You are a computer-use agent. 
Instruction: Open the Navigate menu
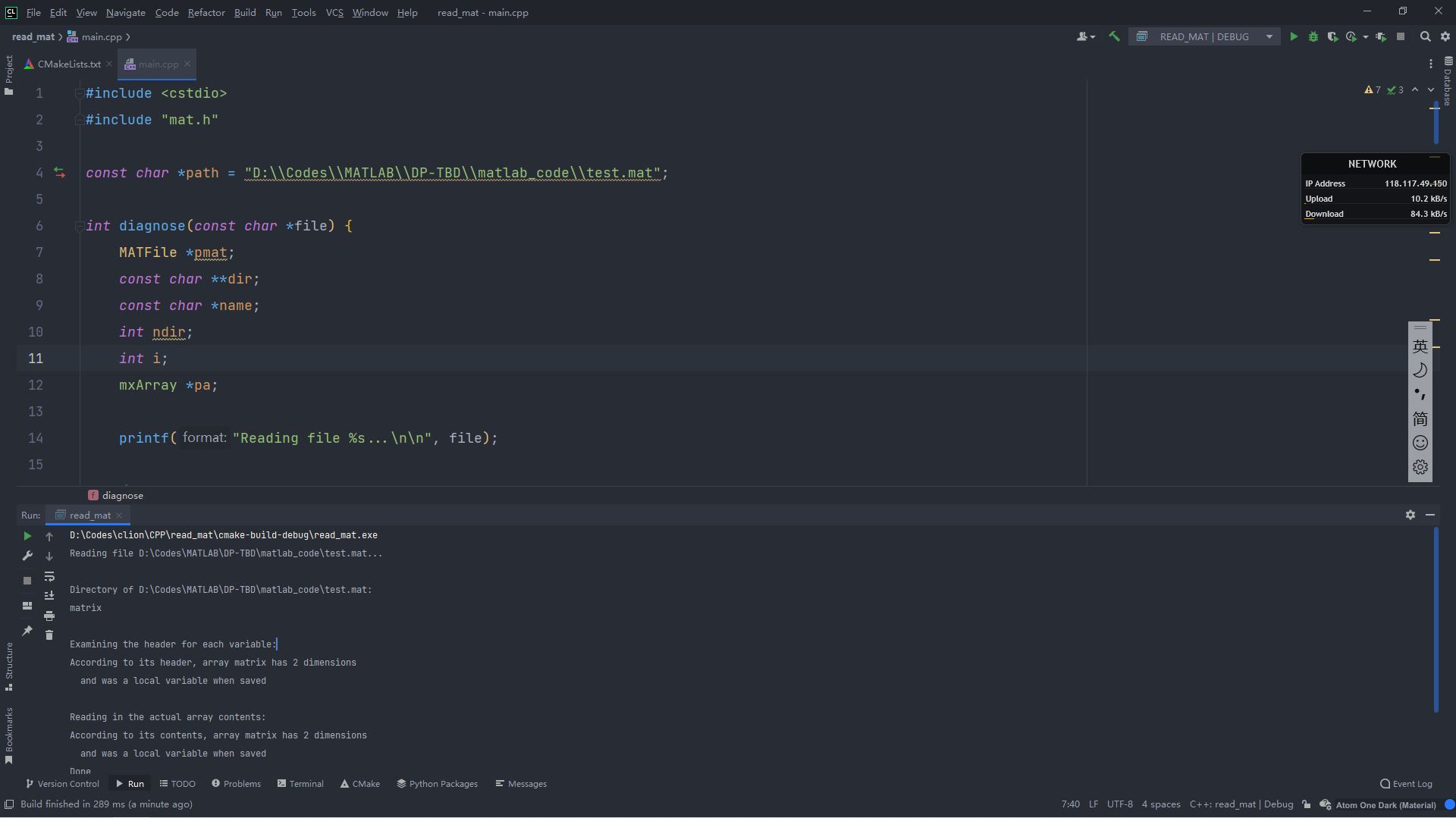126,12
